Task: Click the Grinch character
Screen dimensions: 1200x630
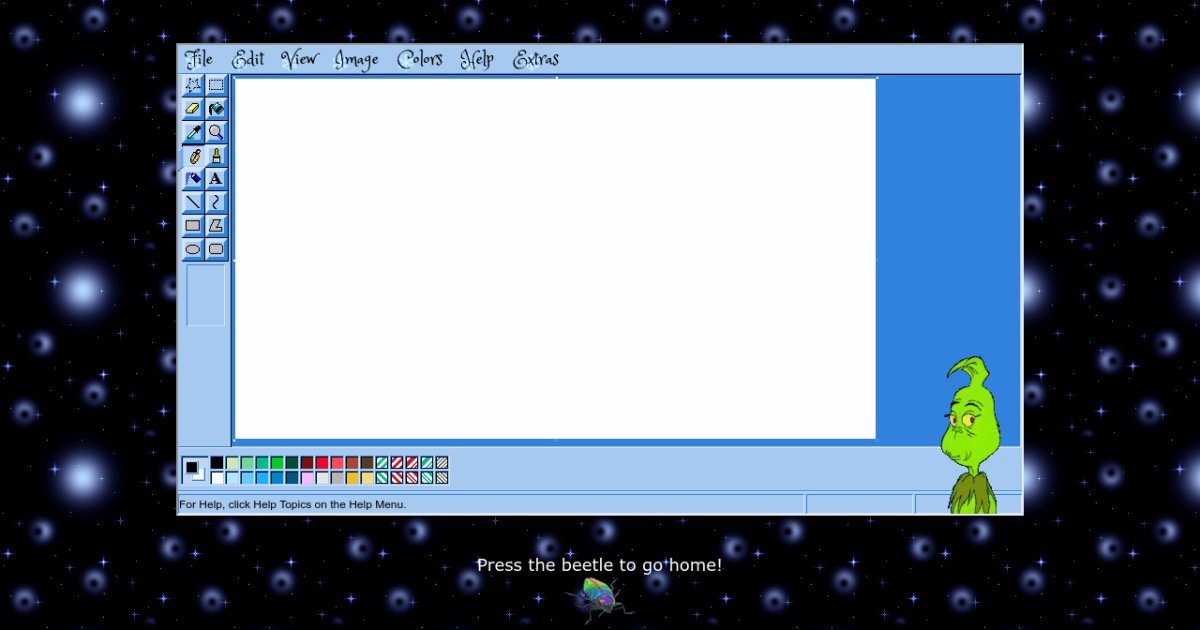Action: [969, 438]
